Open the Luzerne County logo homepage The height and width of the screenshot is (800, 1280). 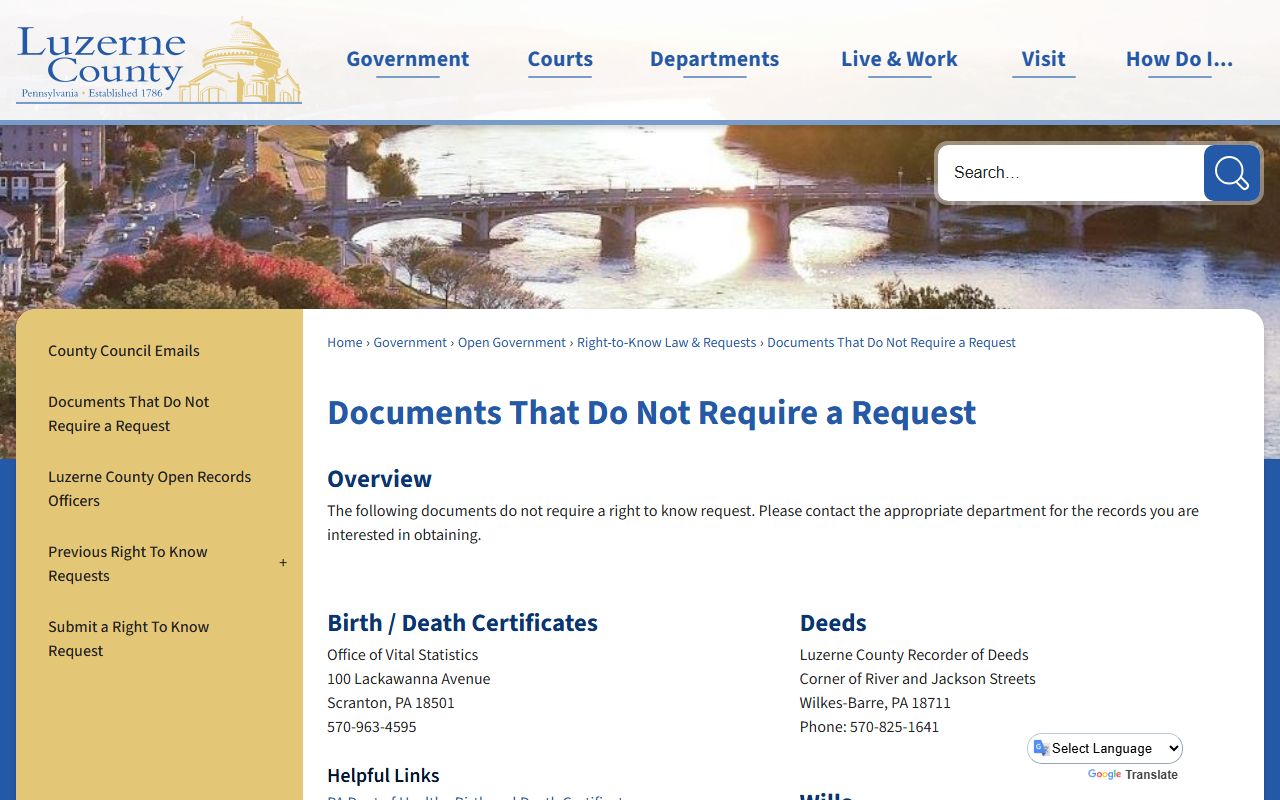tap(159, 61)
